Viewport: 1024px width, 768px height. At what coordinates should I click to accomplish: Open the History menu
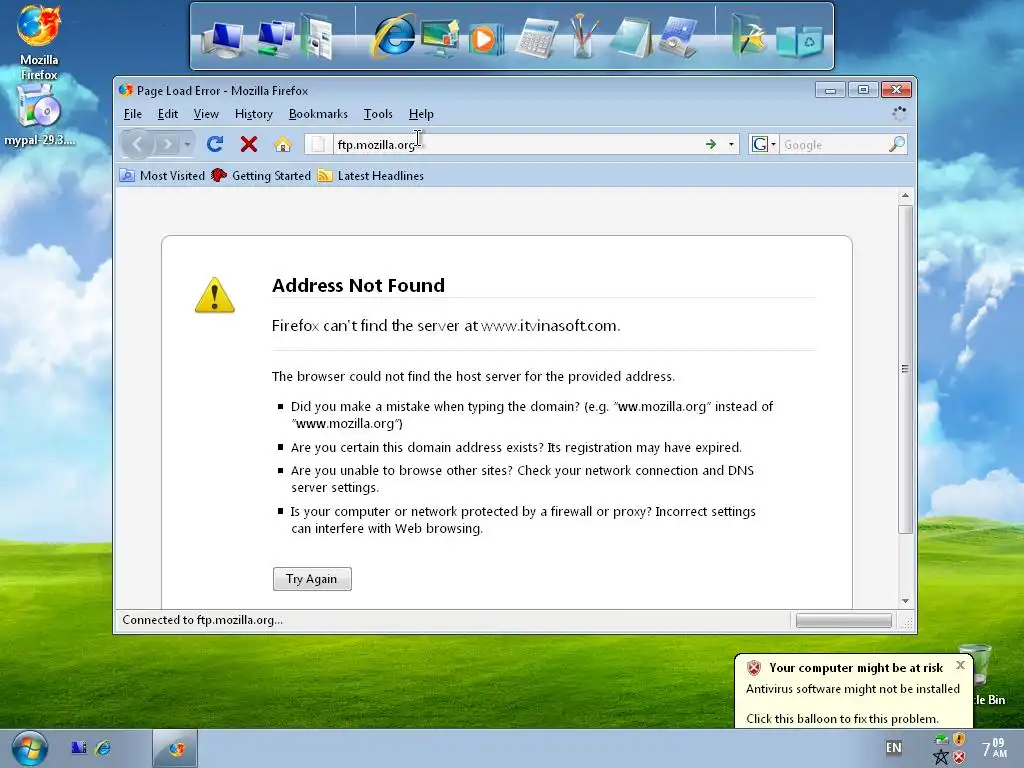point(253,114)
